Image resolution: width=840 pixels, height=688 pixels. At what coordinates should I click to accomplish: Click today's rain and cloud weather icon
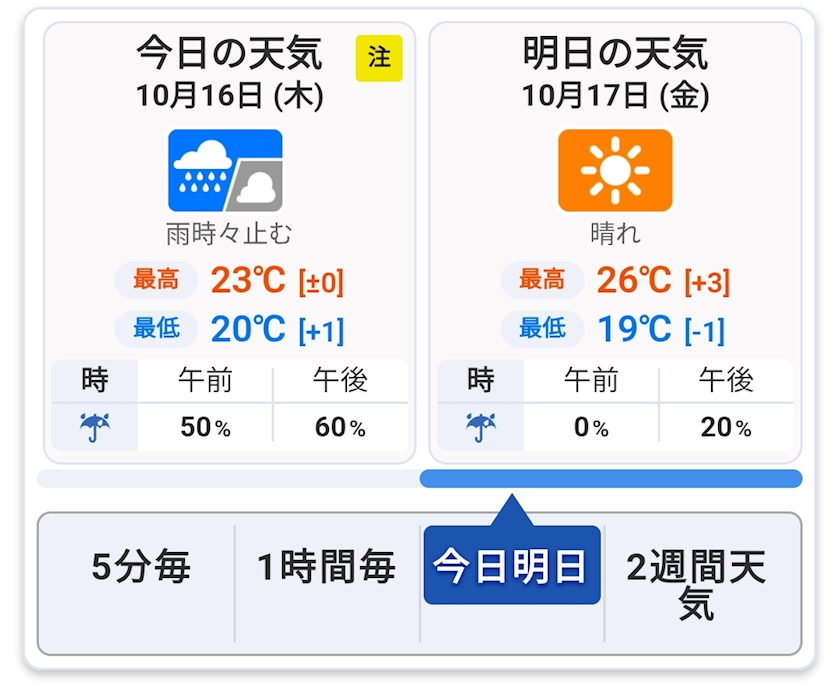coord(225,170)
